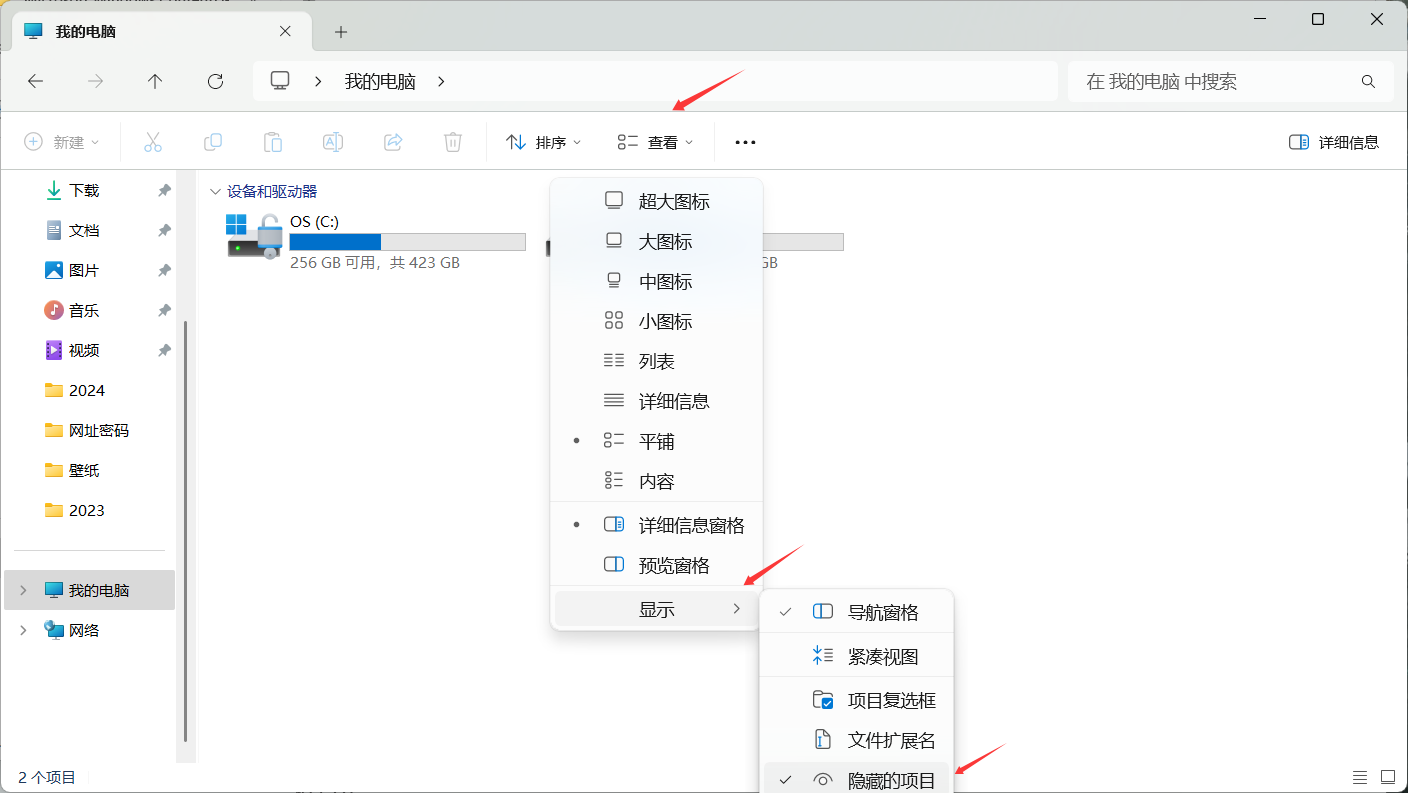Open a new tab with plus button
The height and width of the screenshot is (793, 1408).
tap(341, 32)
